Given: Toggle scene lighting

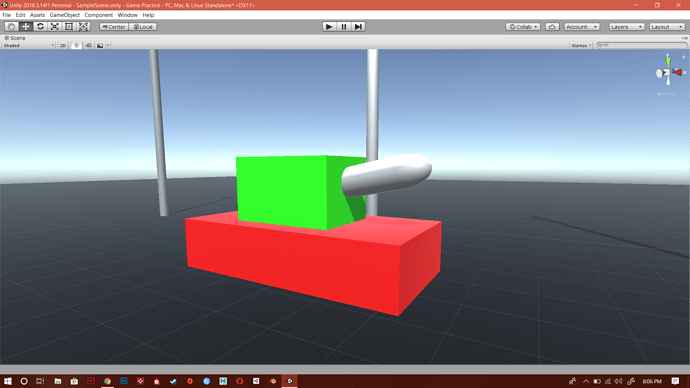Looking at the screenshot, I should click(x=76, y=45).
